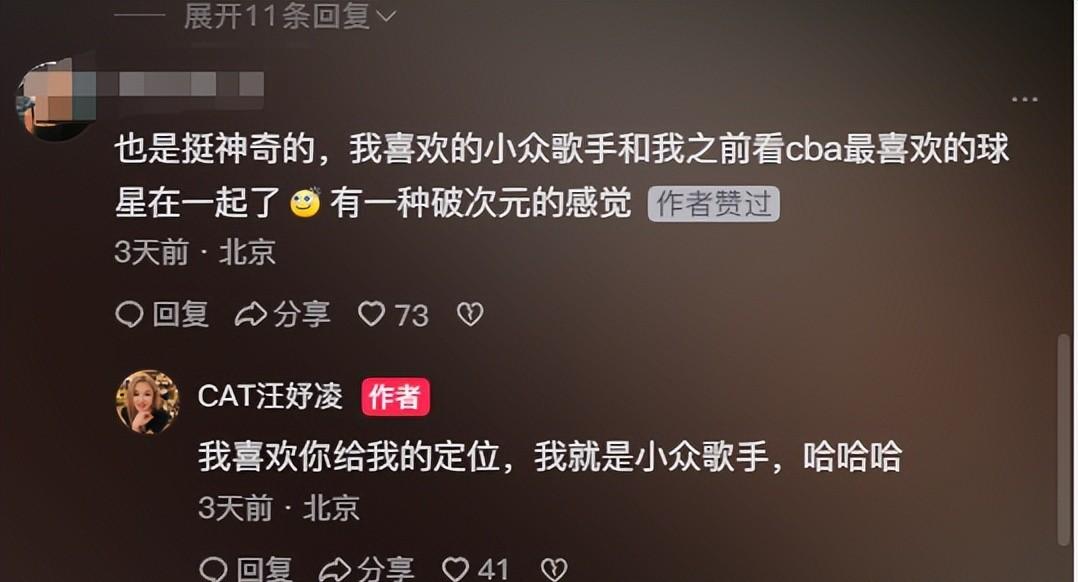Click the blurred commenter username
The width and height of the screenshot is (1078, 582).
click(182, 85)
